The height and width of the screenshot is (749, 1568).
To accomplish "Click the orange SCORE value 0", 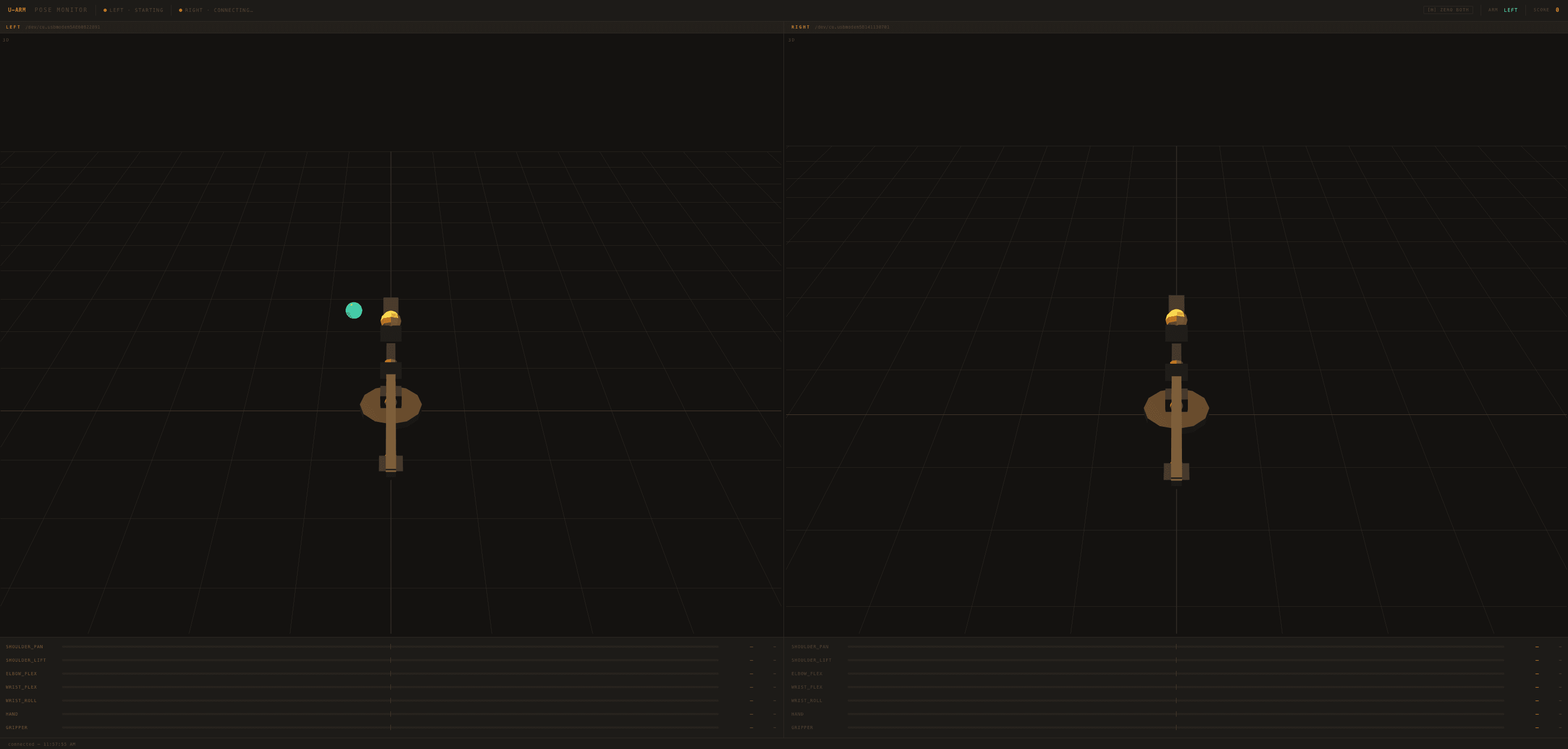I will [1558, 10].
